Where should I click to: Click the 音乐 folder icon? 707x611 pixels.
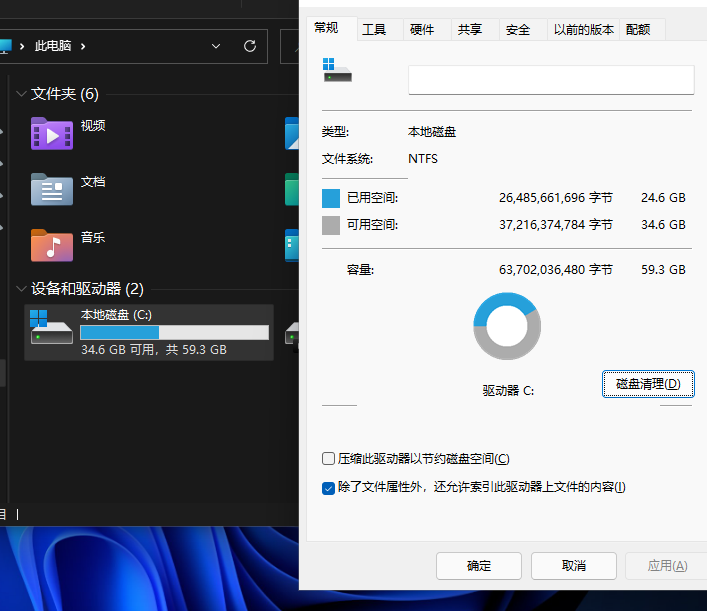pos(51,245)
